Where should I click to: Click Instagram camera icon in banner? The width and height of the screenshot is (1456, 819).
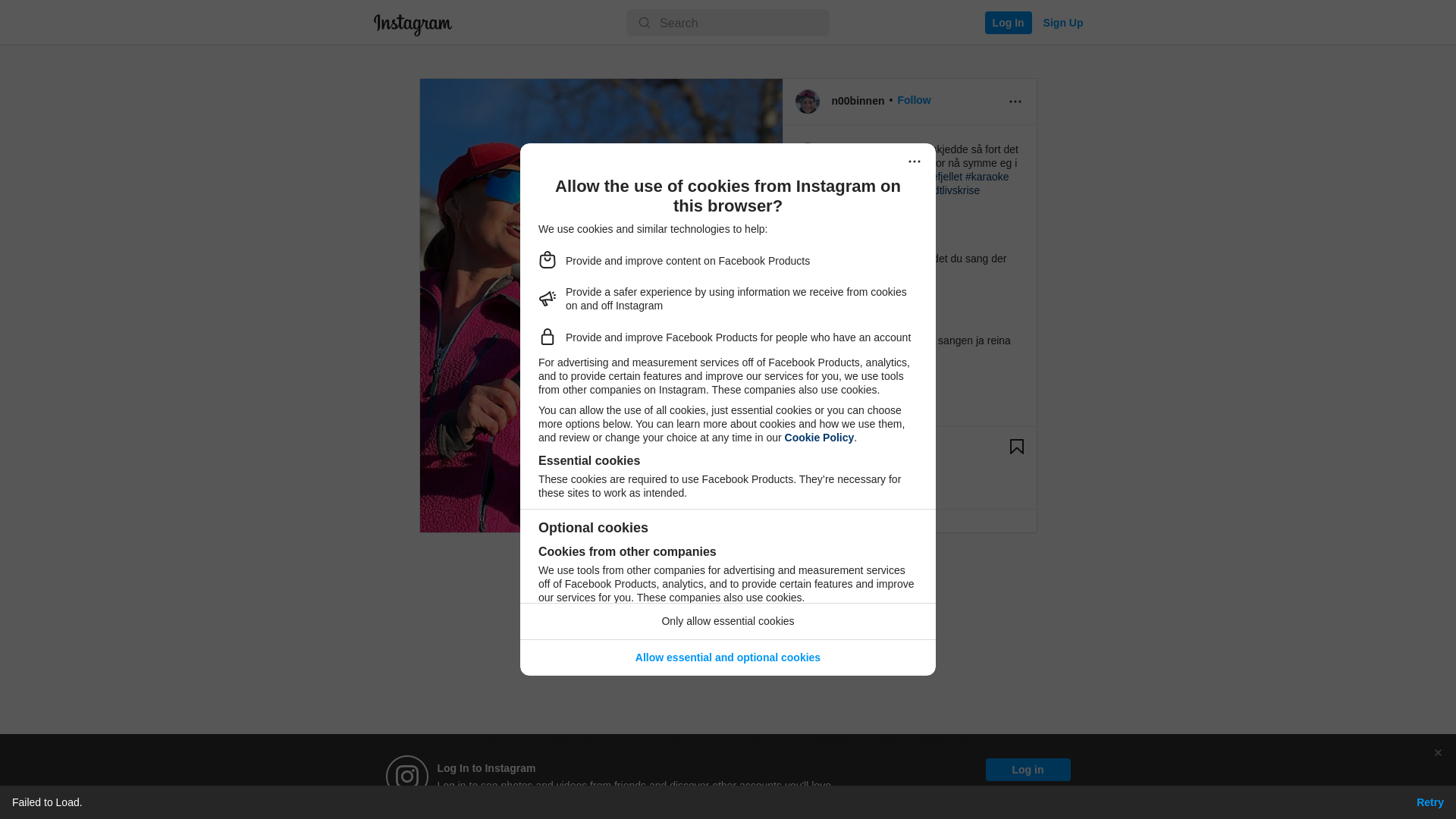[407, 777]
